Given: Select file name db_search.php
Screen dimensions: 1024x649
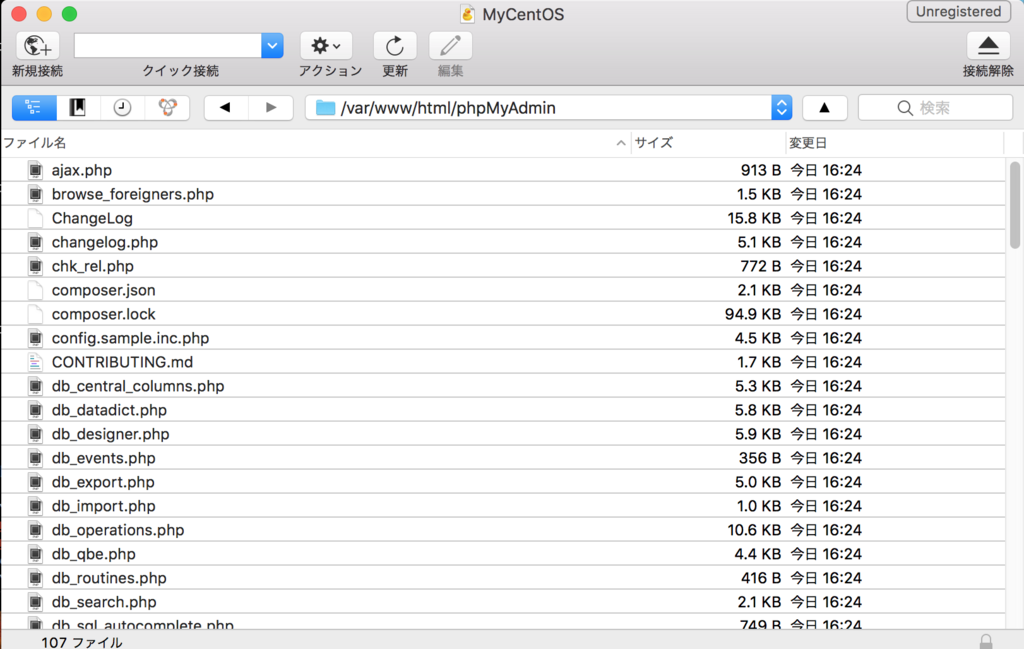Looking at the screenshot, I should 104,602.
